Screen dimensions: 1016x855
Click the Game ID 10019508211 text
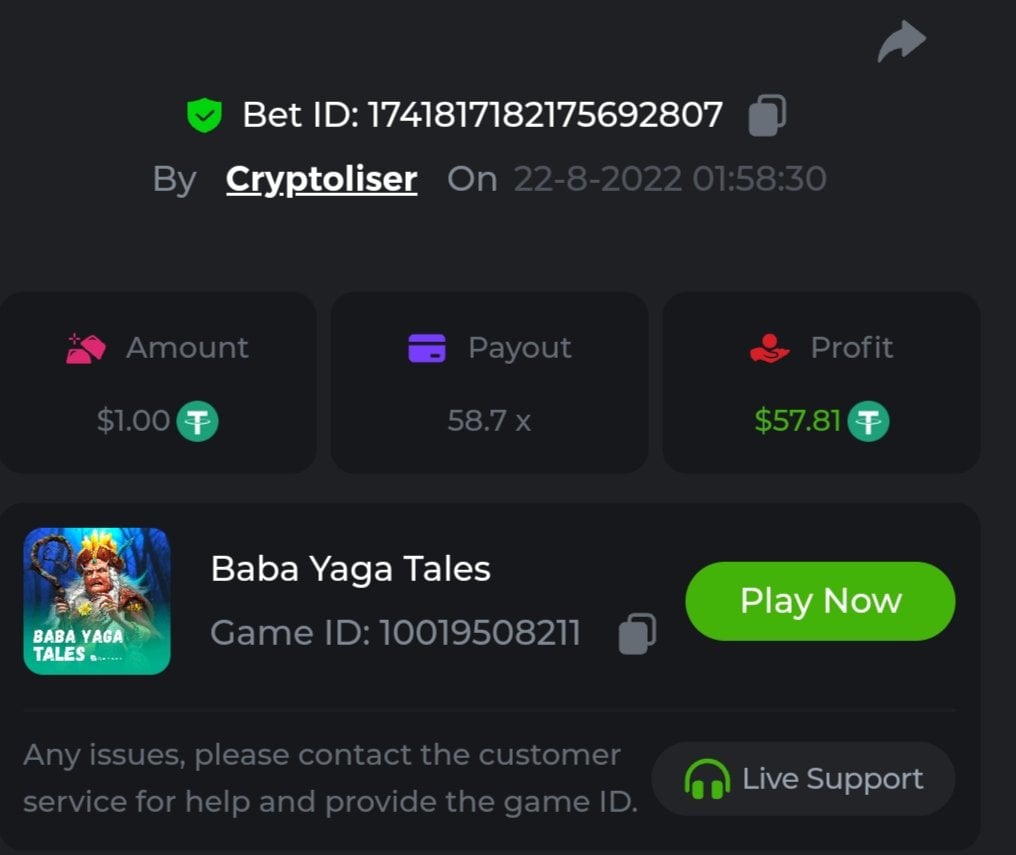point(396,633)
